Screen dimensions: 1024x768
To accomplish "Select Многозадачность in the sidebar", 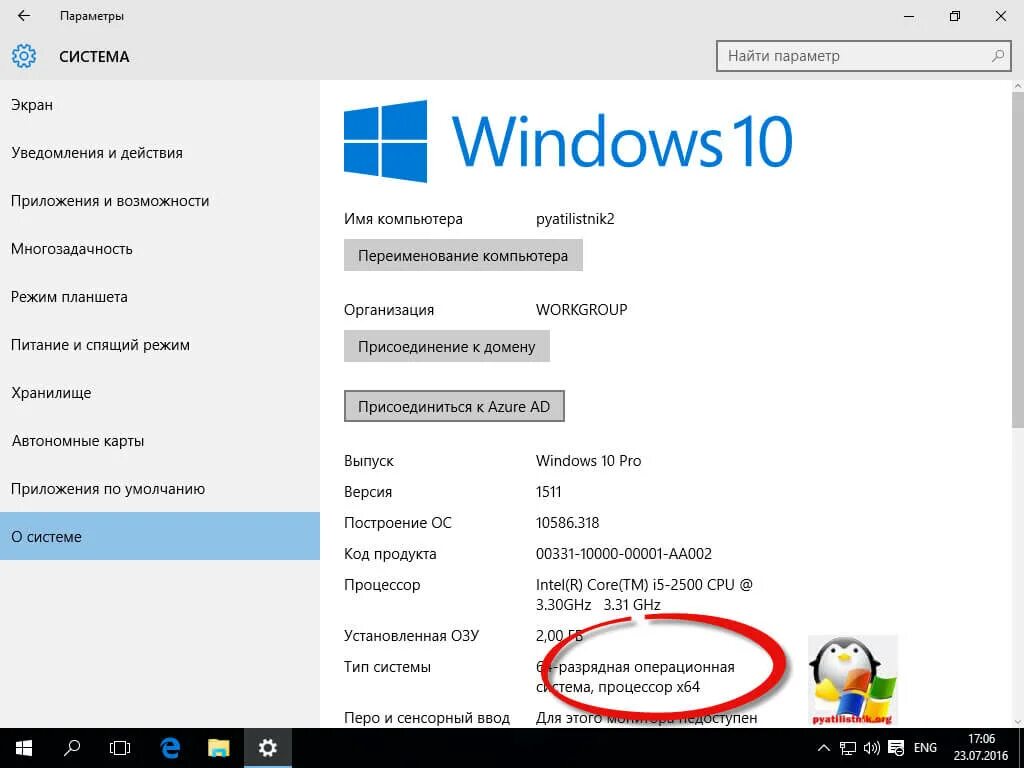I will (160, 249).
